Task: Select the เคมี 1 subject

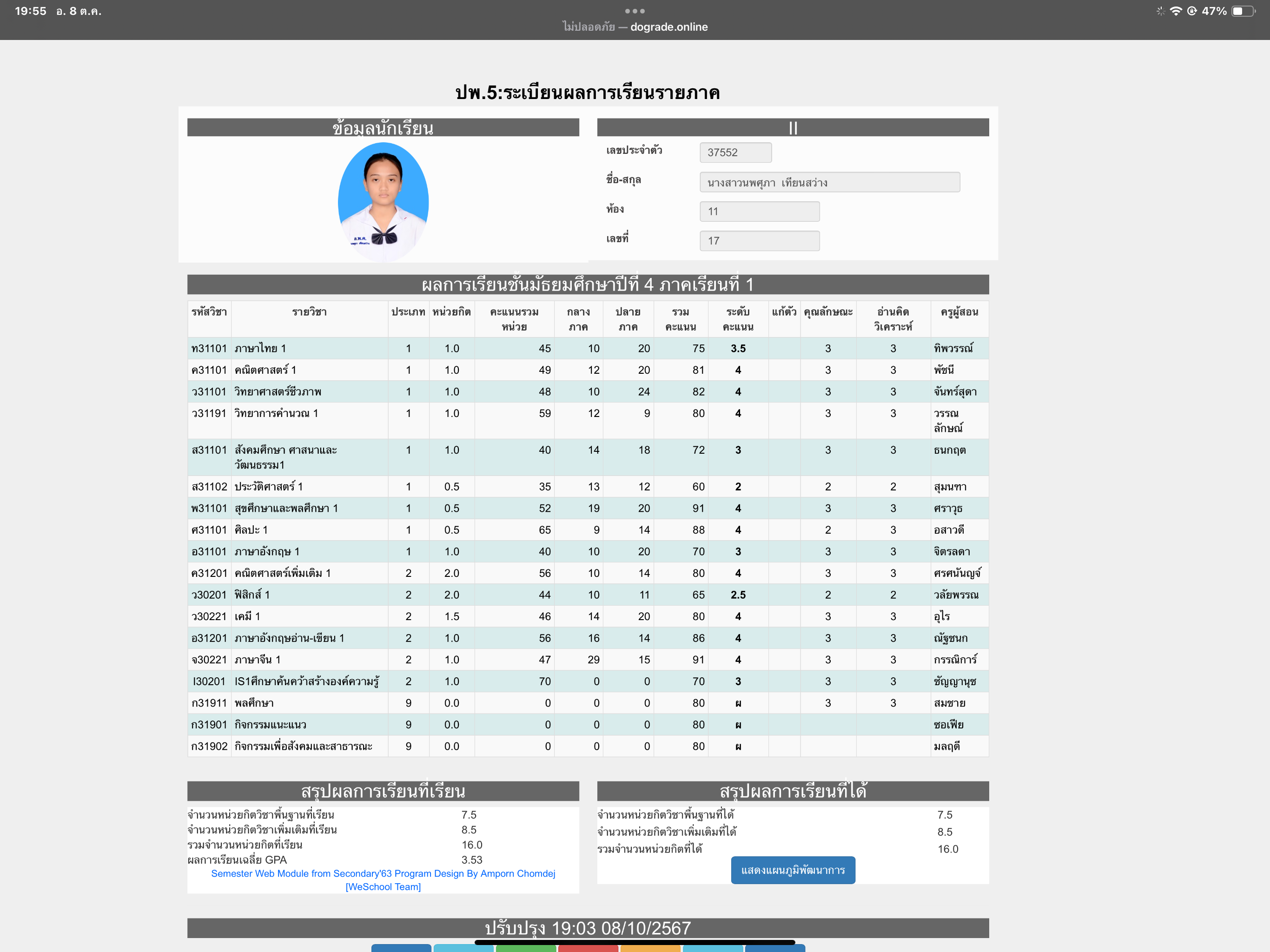Action: [x=247, y=617]
